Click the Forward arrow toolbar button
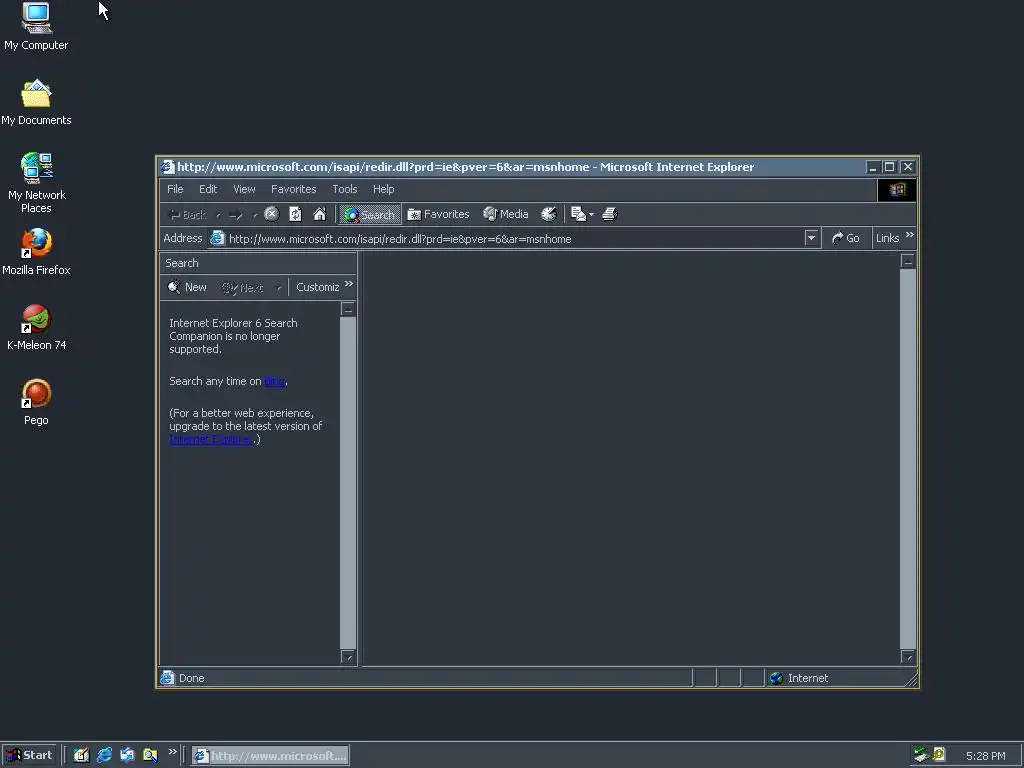This screenshot has width=1024, height=768. [x=236, y=214]
